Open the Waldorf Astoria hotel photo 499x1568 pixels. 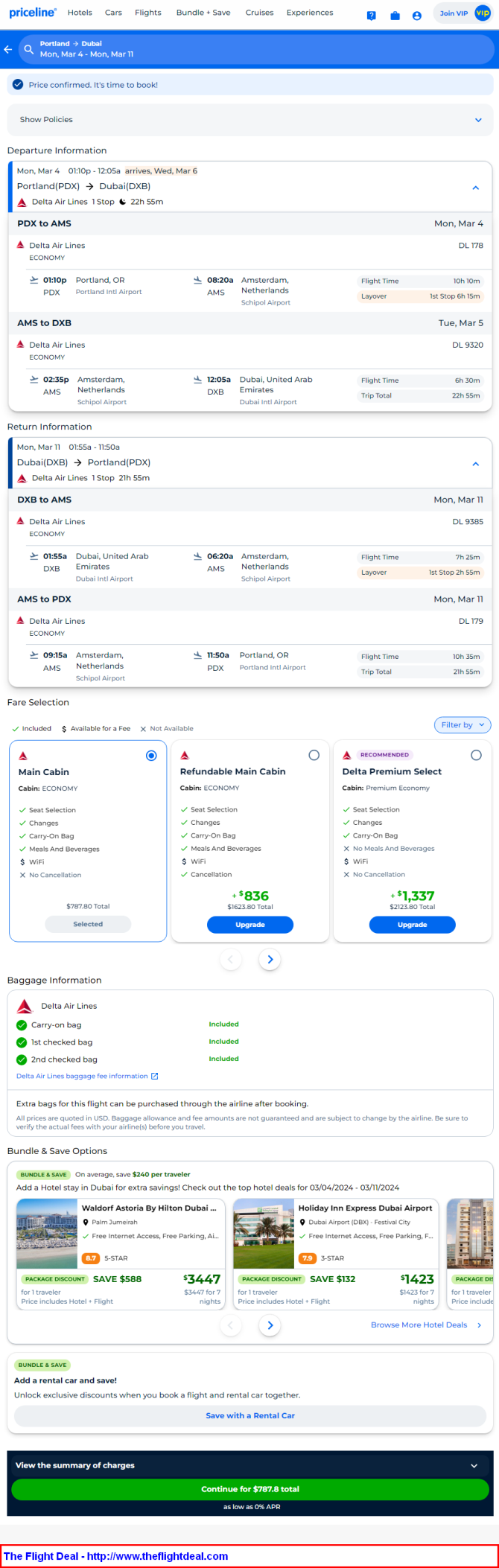(x=46, y=1234)
